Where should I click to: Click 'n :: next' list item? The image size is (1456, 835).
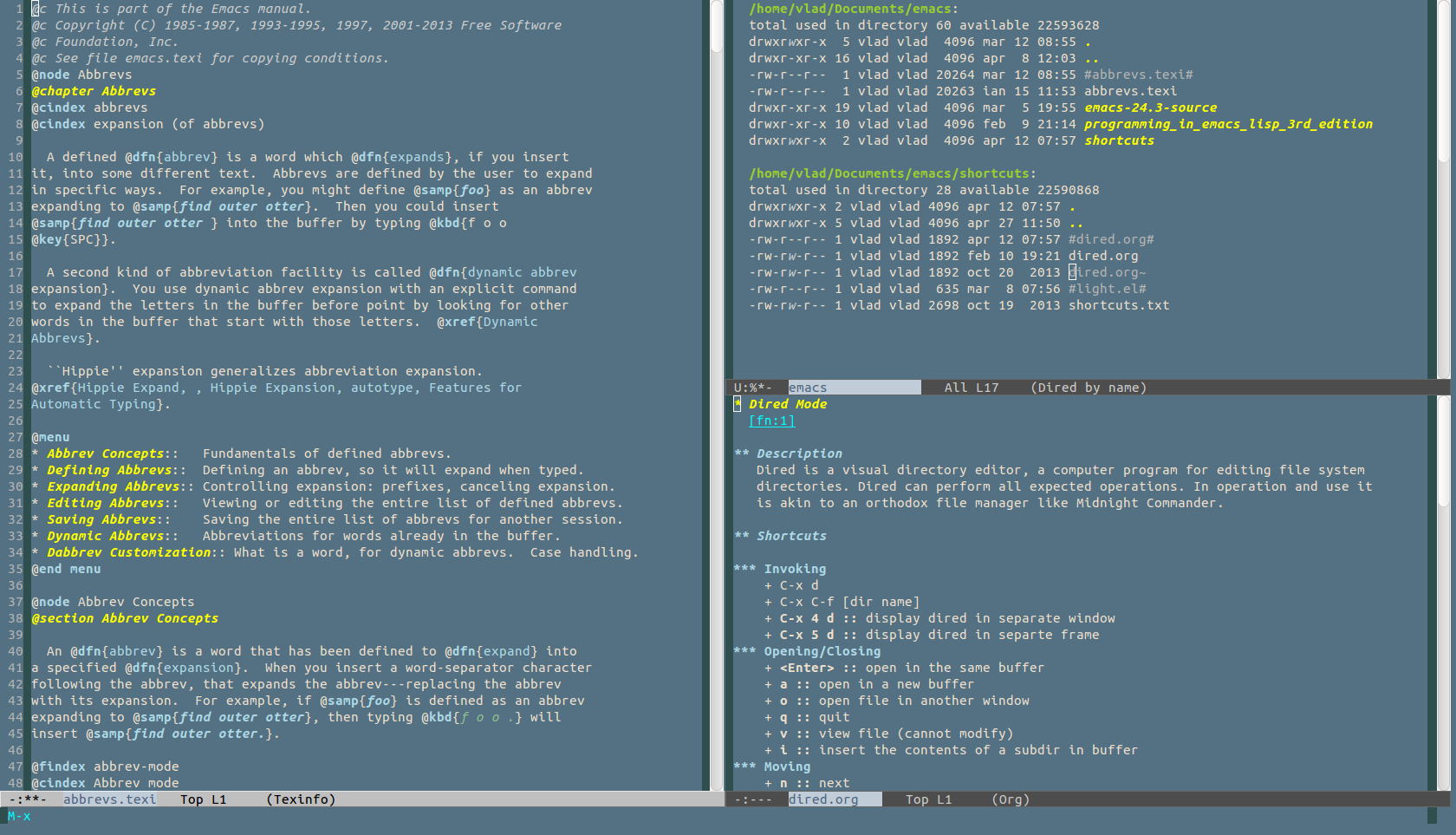click(x=807, y=783)
